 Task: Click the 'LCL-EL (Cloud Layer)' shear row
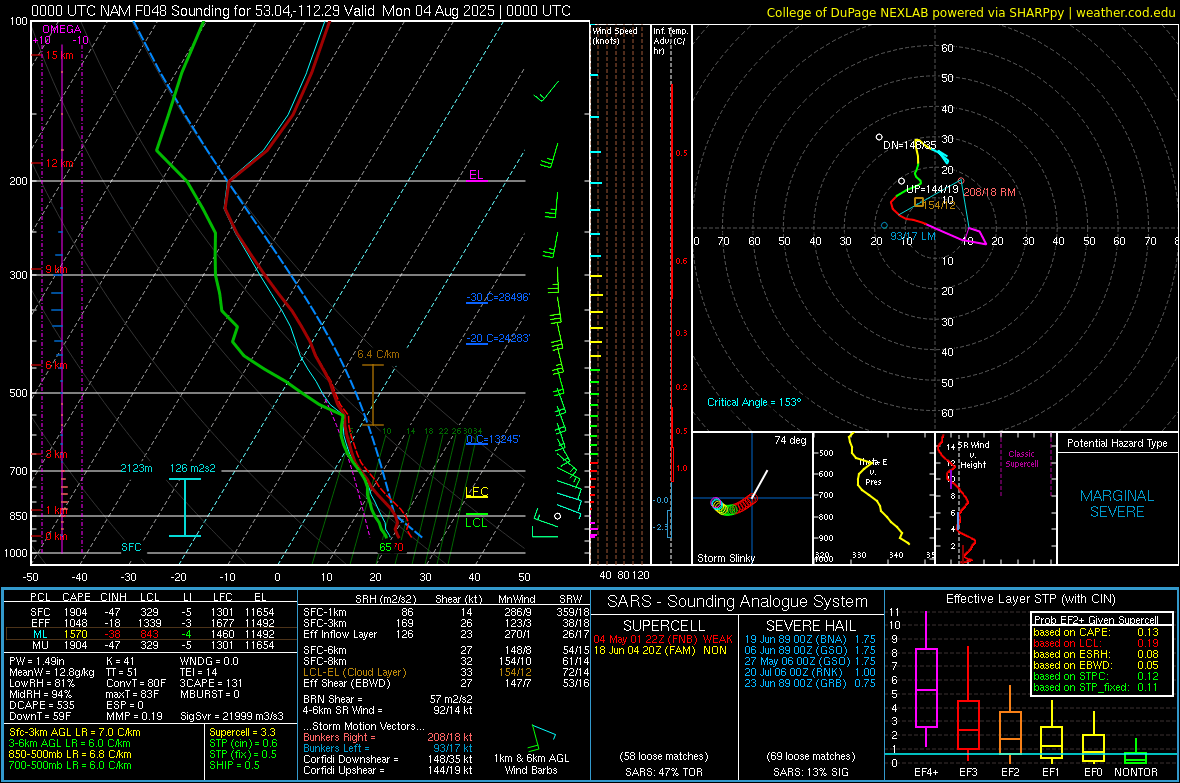446,672
